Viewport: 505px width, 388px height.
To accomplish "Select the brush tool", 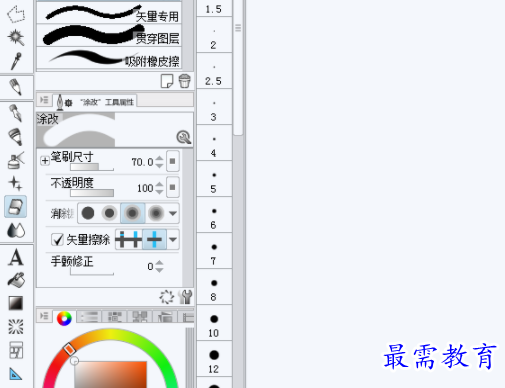I will tap(16, 137).
